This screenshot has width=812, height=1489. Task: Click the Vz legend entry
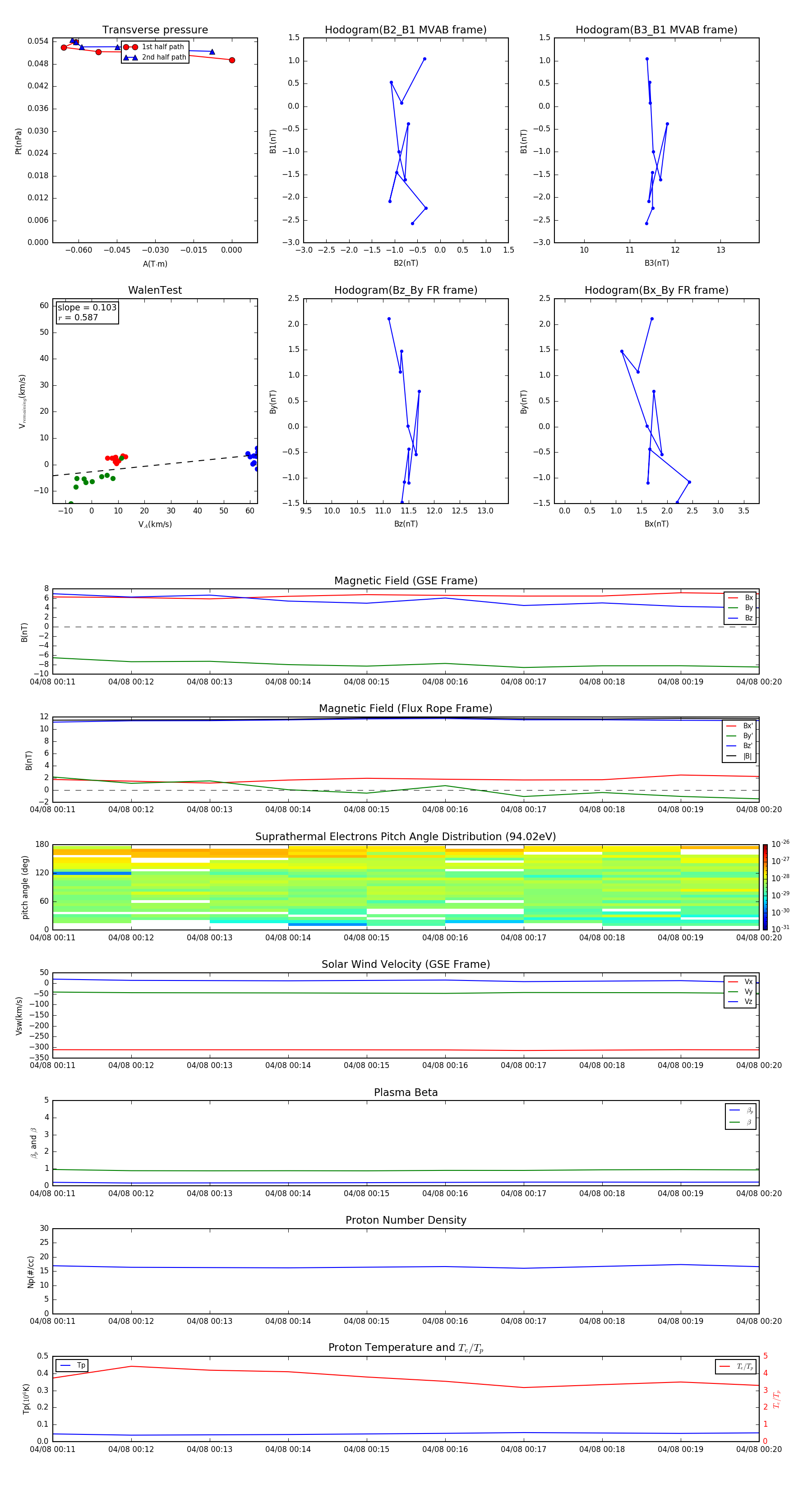point(740,1001)
